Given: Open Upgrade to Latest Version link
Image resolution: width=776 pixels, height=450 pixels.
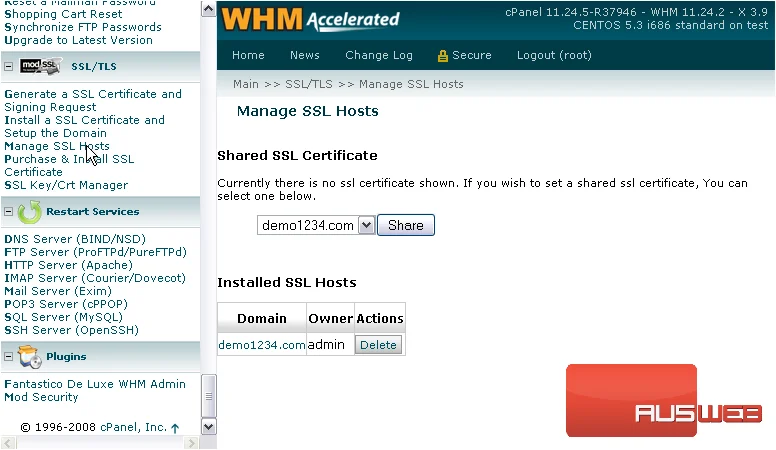Looking at the screenshot, I should [78, 40].
